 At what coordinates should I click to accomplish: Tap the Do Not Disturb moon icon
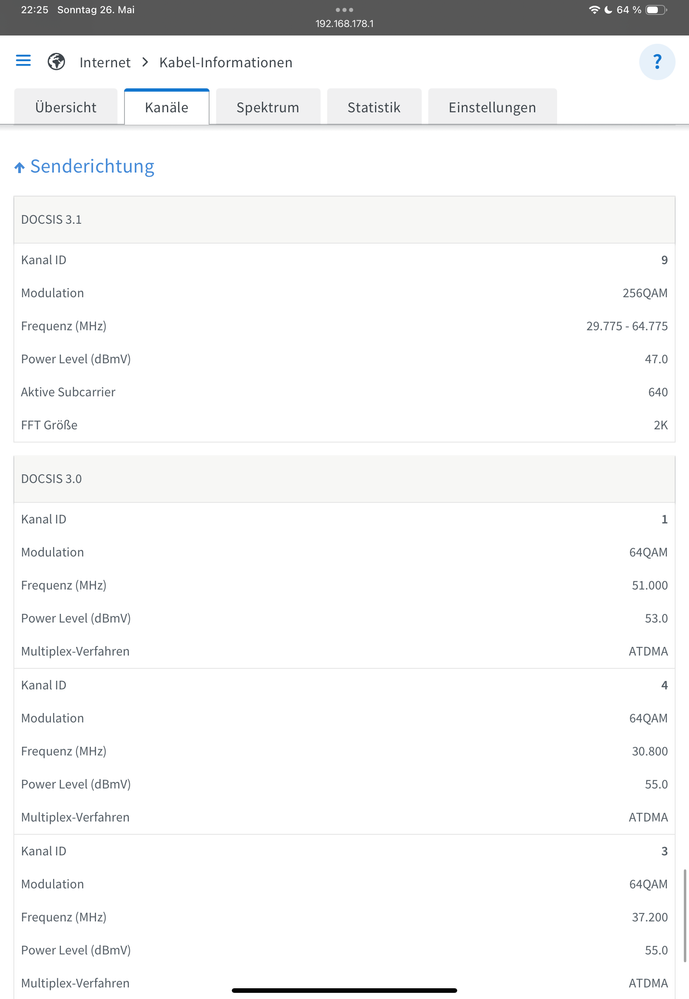click(x=608, y=10)
